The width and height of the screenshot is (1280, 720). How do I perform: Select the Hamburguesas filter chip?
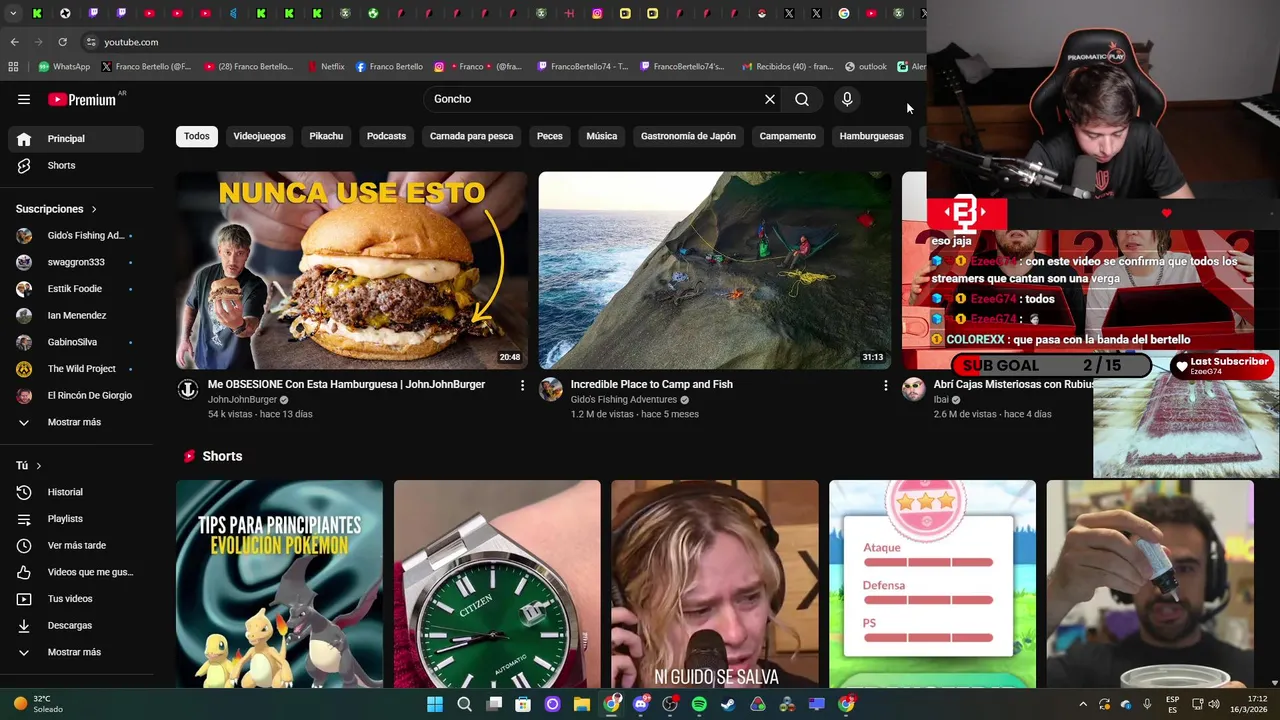(x=871, y=136)
